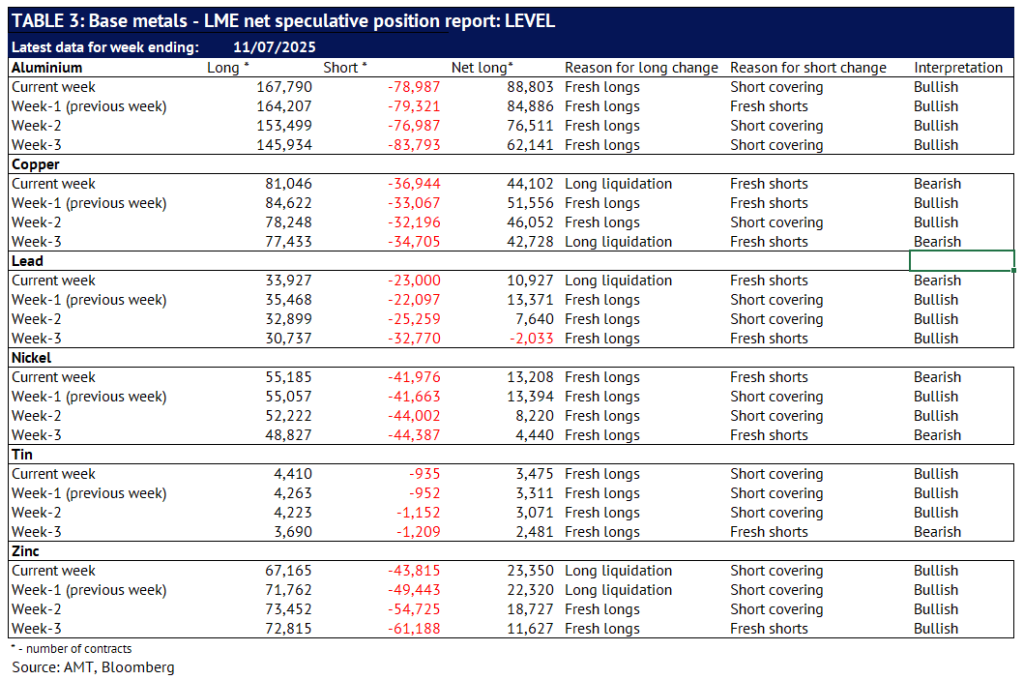Select Lead current week long 33,927
This screenshot has width=1024, height=680.
[289, 280]
